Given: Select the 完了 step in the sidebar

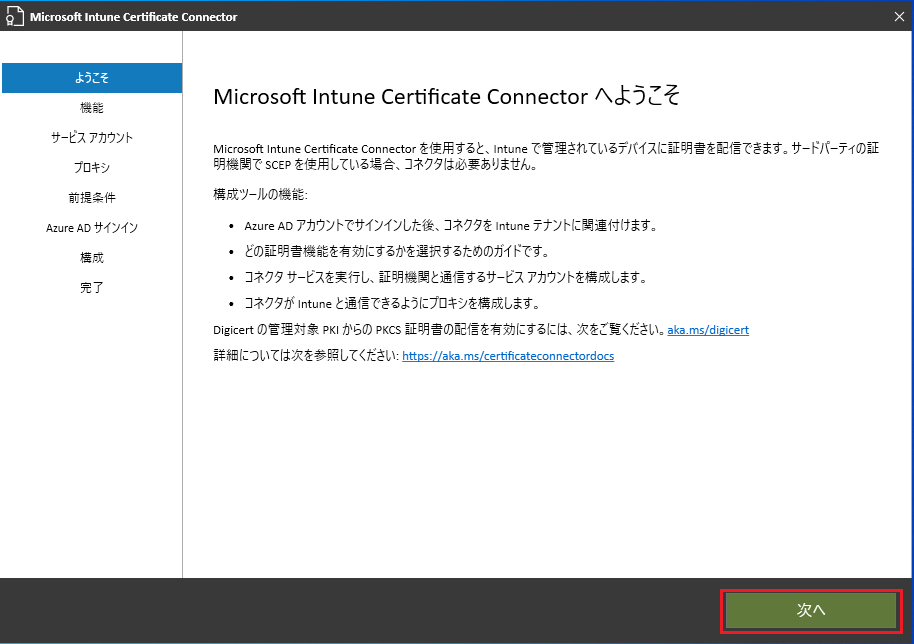Looking at the screenshot, I should tap(92, 288).
